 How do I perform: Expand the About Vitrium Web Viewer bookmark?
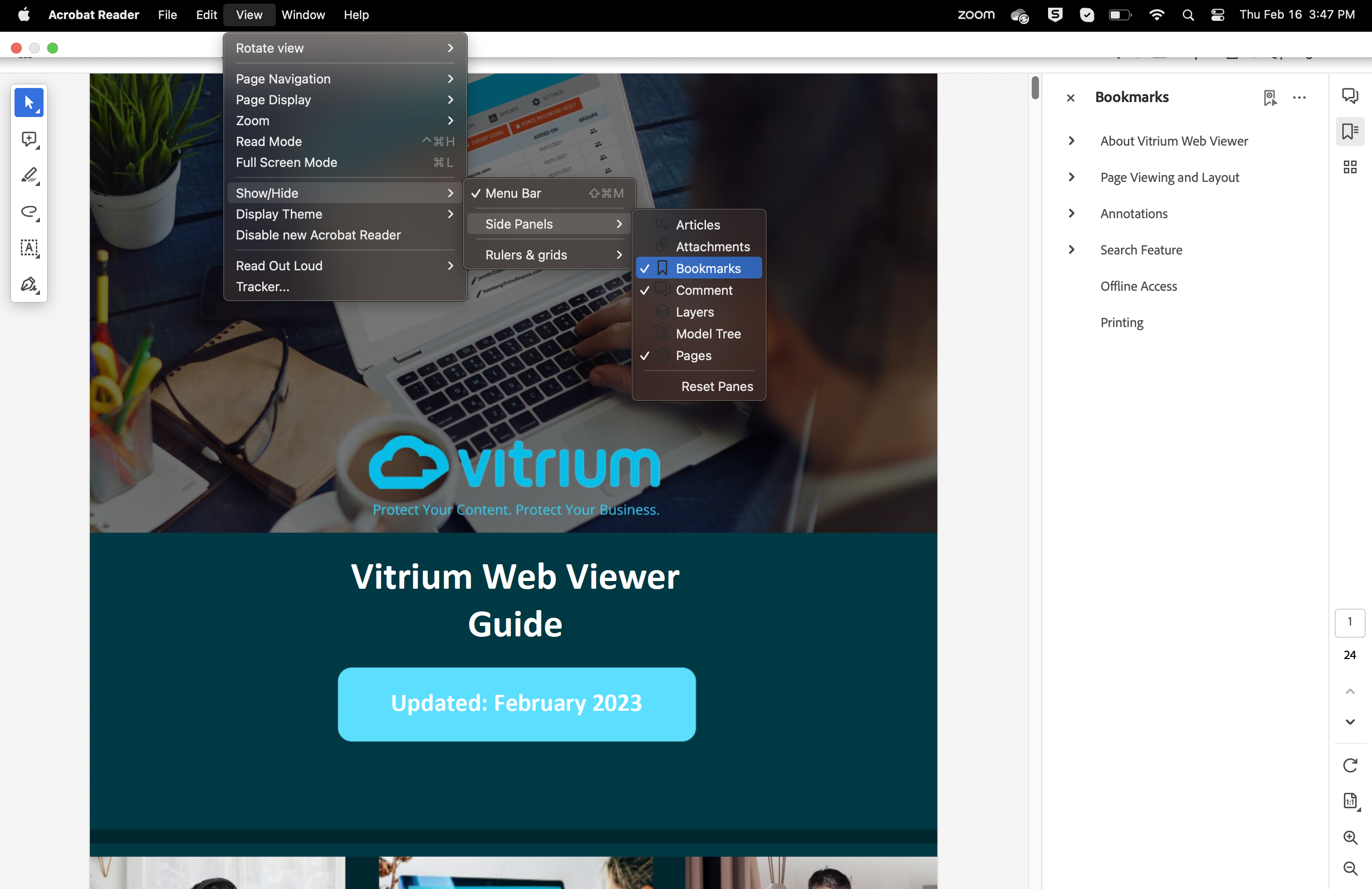[x=1071, y=141]
